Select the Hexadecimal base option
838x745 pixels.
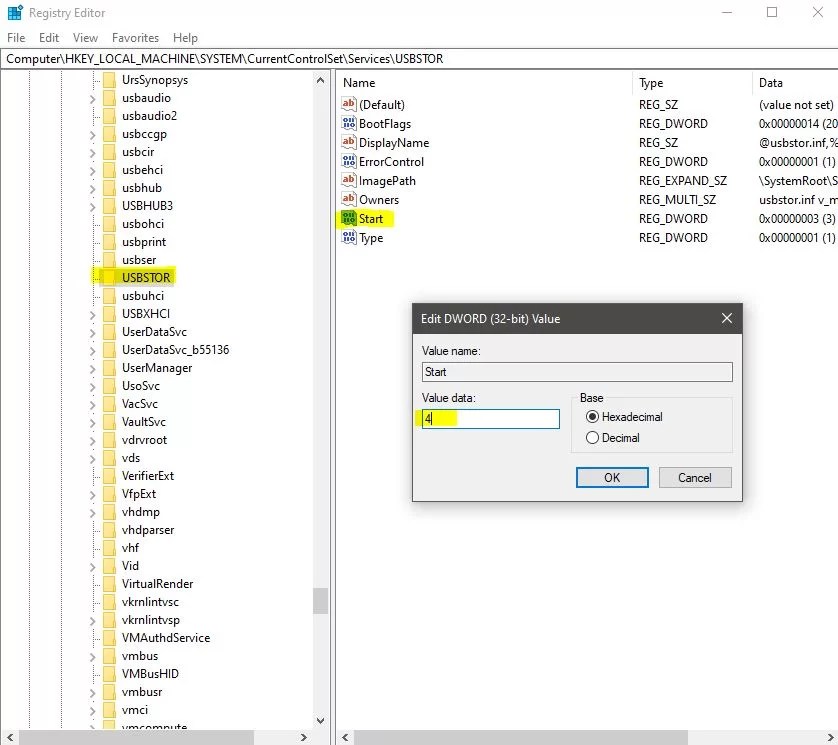coord(592,417)
